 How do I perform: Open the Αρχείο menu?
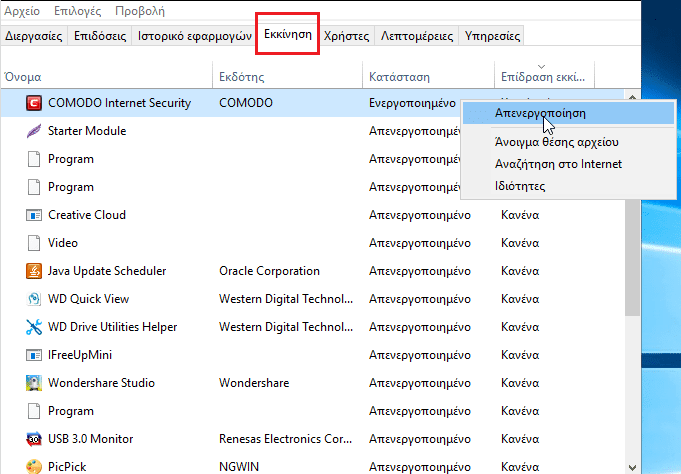tap(22, 11)
